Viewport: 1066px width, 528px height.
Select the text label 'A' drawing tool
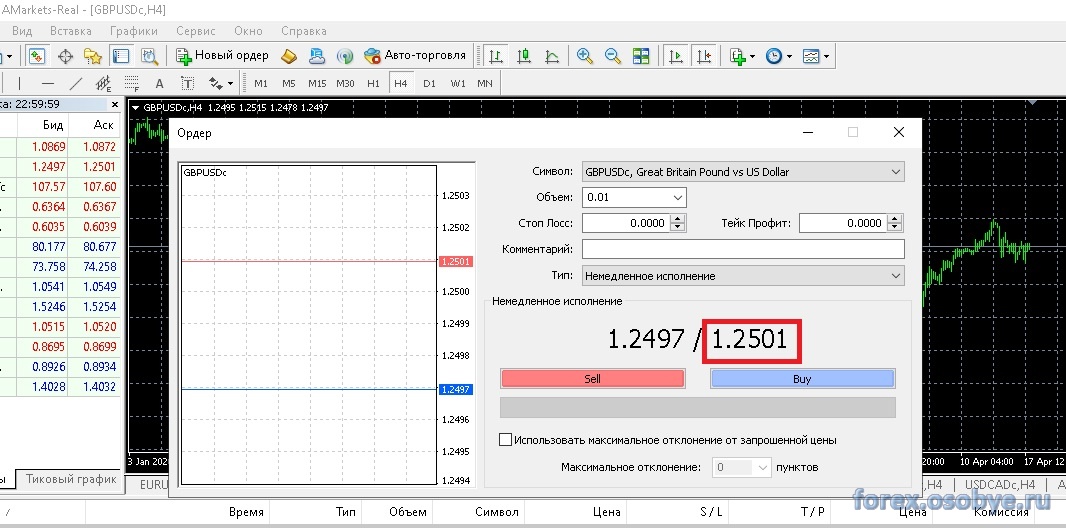pyautogui.click(x=159, y=83)
